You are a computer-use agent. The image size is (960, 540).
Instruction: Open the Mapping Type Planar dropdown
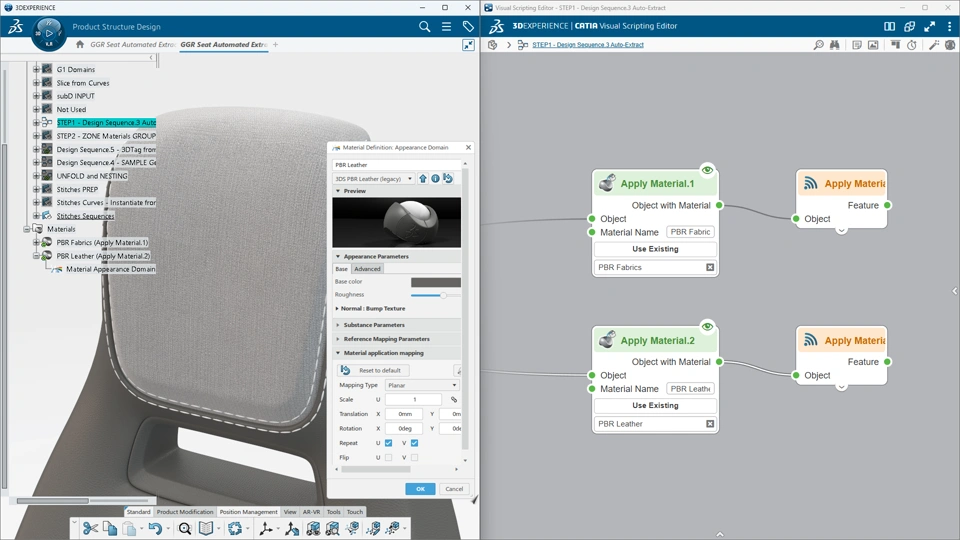tap(421, 385)
